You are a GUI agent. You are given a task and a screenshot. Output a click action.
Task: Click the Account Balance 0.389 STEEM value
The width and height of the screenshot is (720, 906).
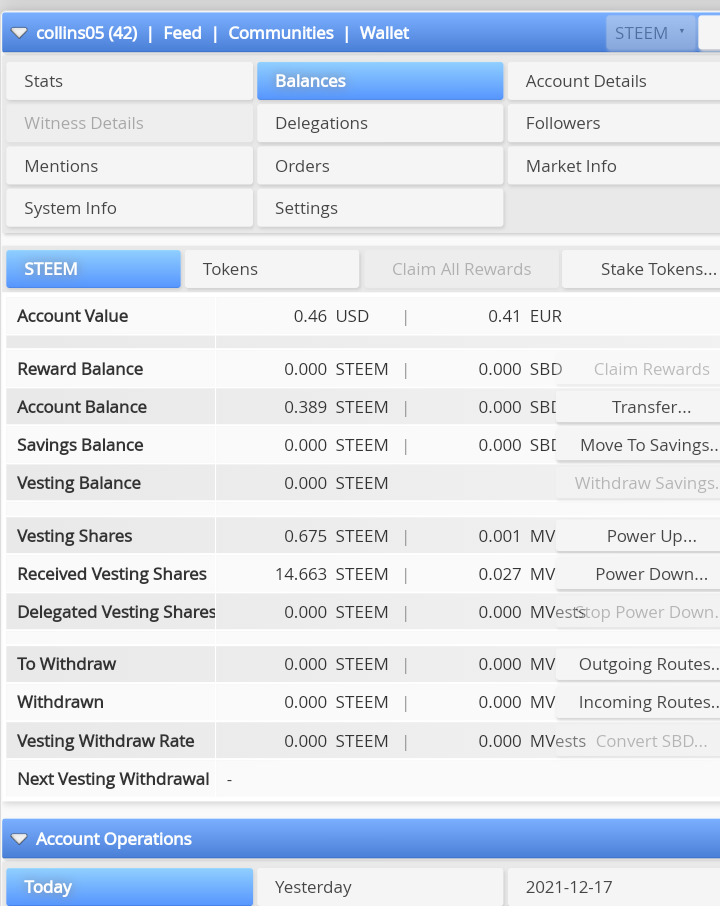pos(336,407)
